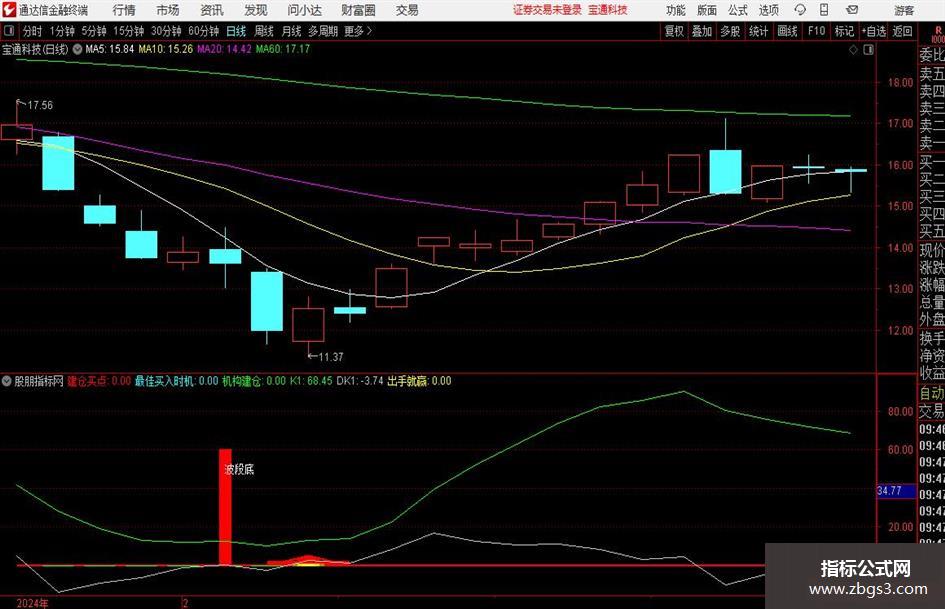Expand the 更多 period options
The width and height of the screenshot is (945, 609).
pos(359,31)
